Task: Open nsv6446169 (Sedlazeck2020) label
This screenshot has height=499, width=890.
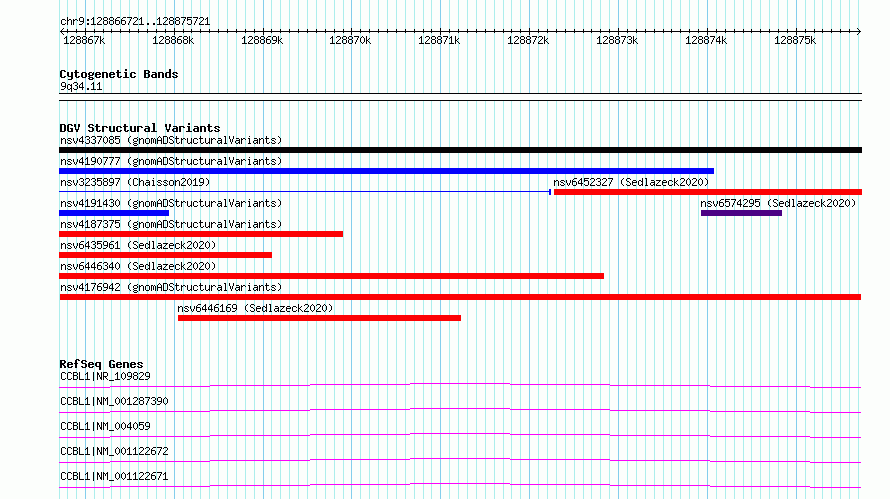Action: click(255, 308)
